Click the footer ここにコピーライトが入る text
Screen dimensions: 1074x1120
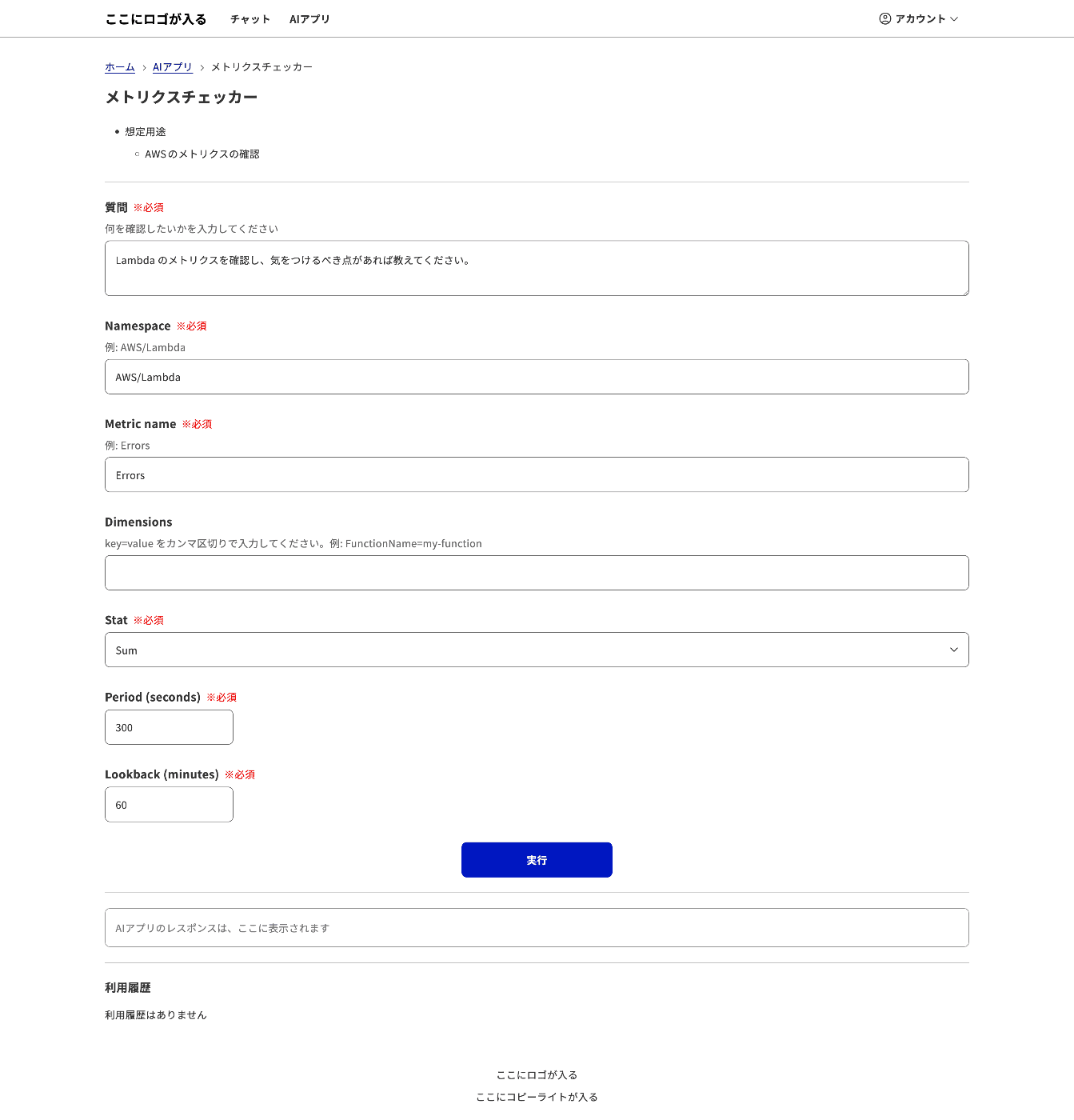coord(537,1097)
